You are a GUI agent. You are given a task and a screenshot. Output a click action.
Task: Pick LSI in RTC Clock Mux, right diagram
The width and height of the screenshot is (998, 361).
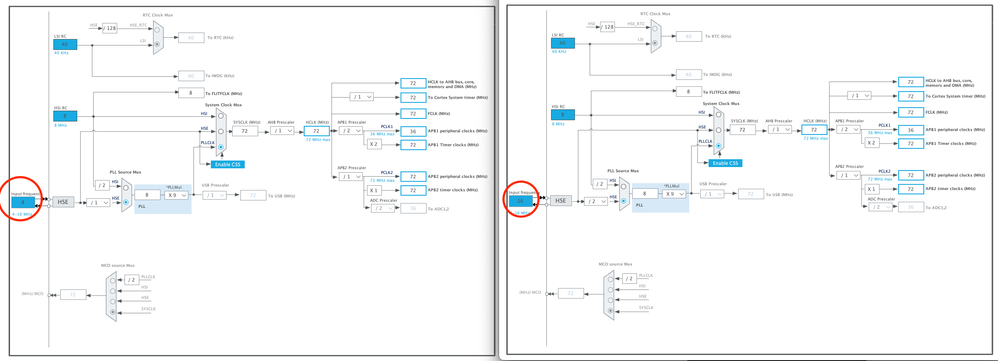coord(654,42)
